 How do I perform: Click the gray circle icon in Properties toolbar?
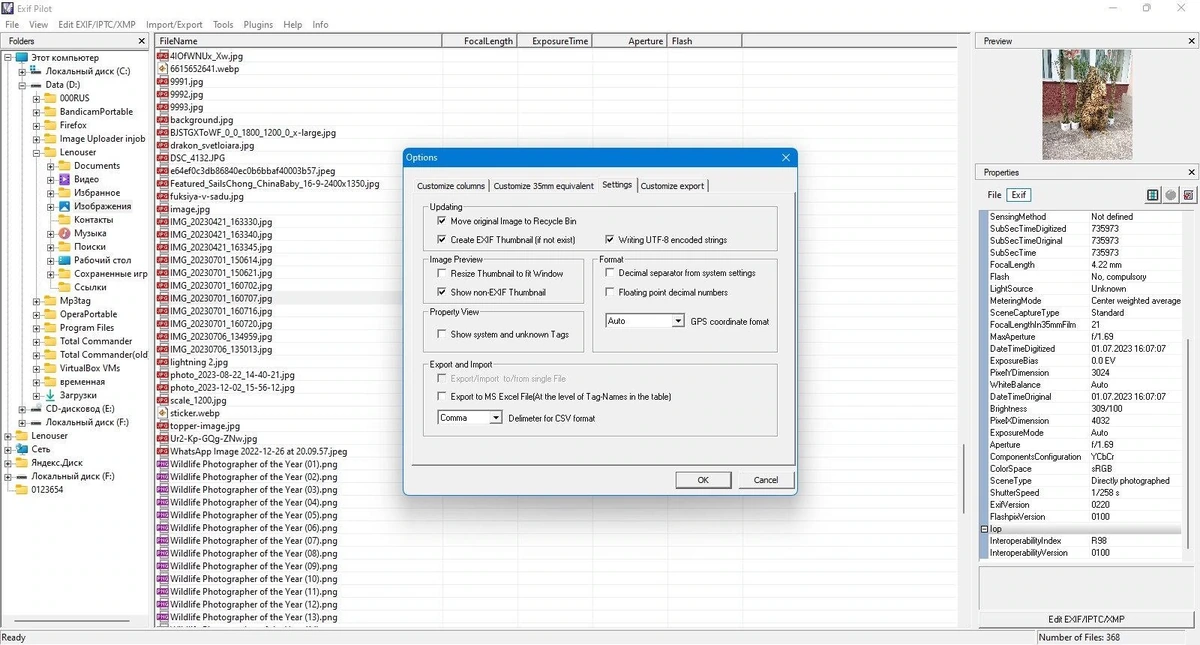pyautogui.click(x=1170, y=195)
